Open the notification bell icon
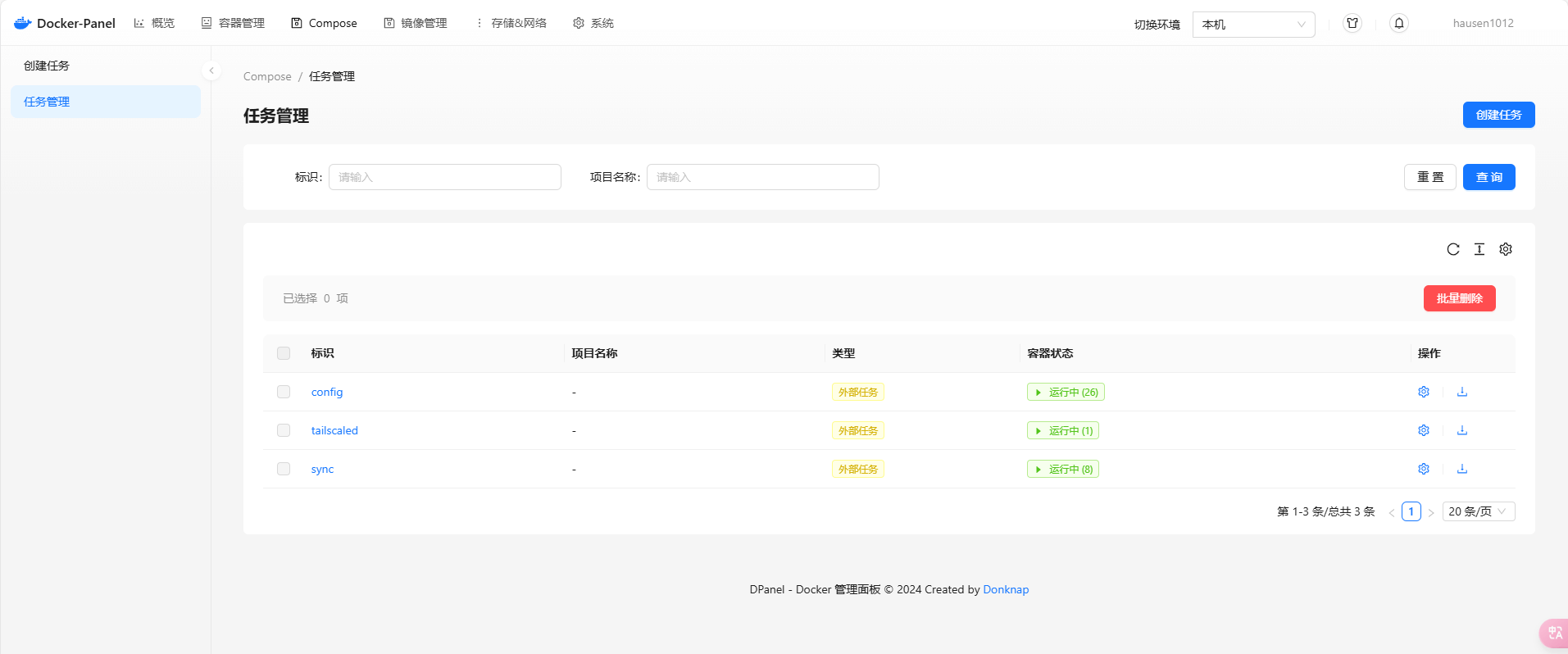This screenshot has width=1568, height=654. tap(1399, 23)
